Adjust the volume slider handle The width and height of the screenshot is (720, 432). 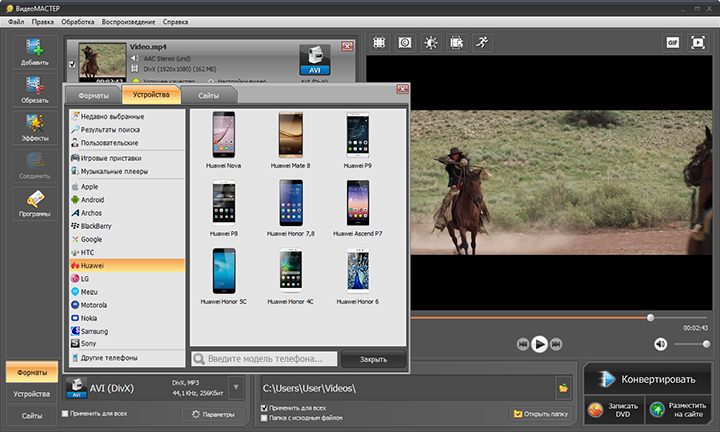pyautogui.click(x=706, y=344)
